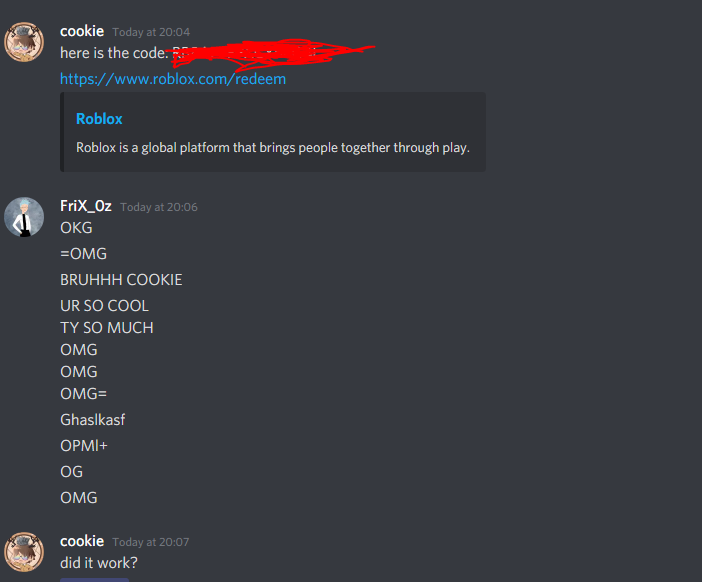Click the "TY SO MUCH" message

point(107,328)
